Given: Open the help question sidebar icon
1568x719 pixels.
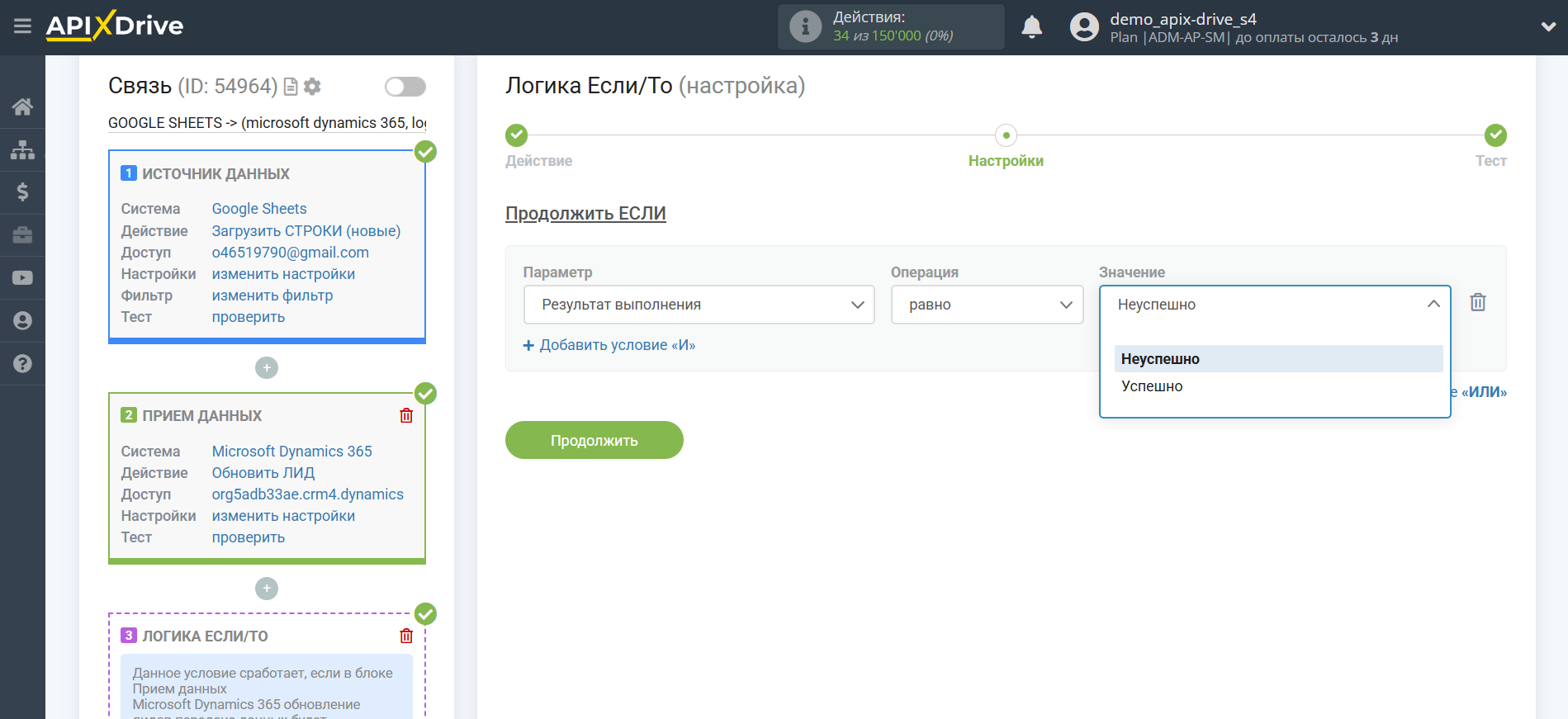Looking at the screenshot, I should (22, 364).
